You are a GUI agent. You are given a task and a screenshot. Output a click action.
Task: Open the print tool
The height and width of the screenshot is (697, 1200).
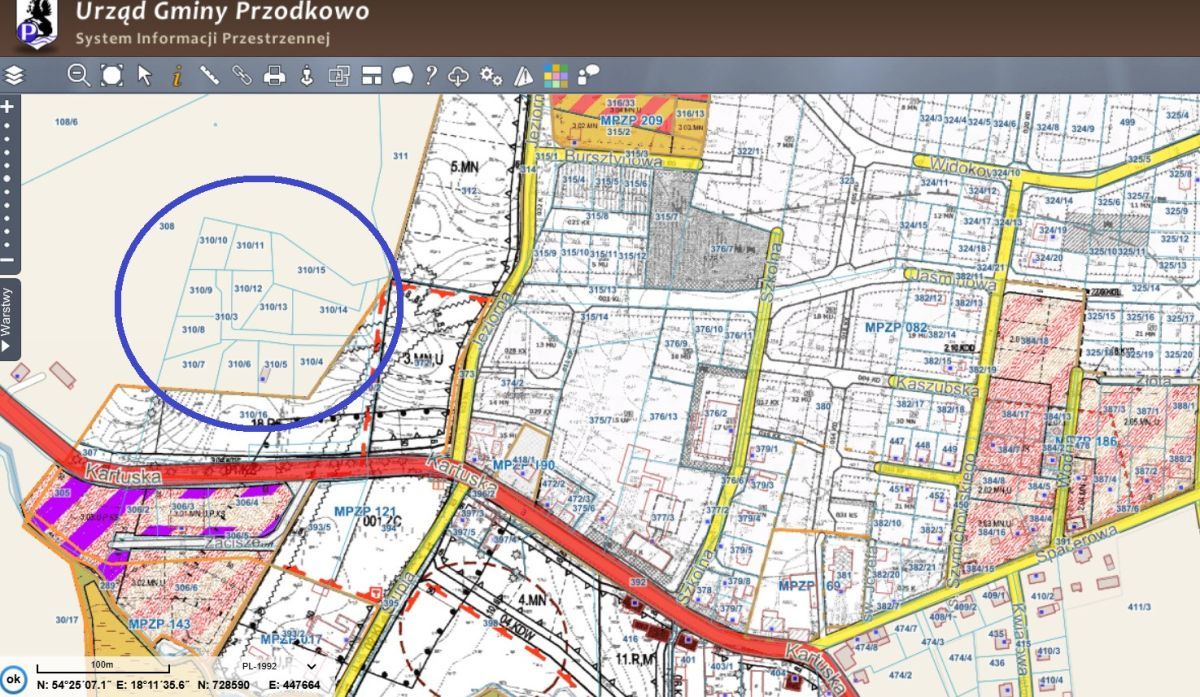275,74
